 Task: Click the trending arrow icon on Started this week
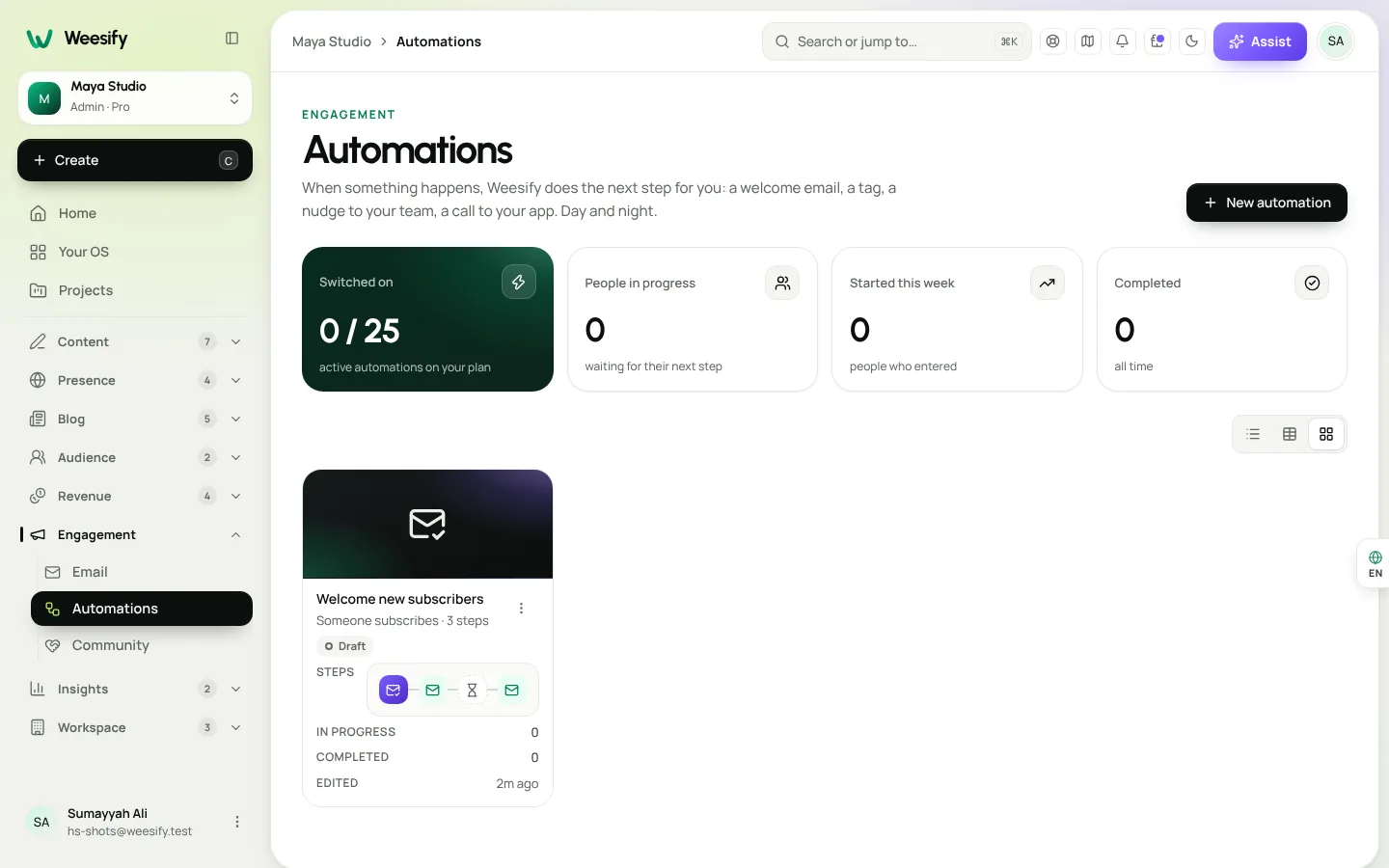[x=1048, y=283]
